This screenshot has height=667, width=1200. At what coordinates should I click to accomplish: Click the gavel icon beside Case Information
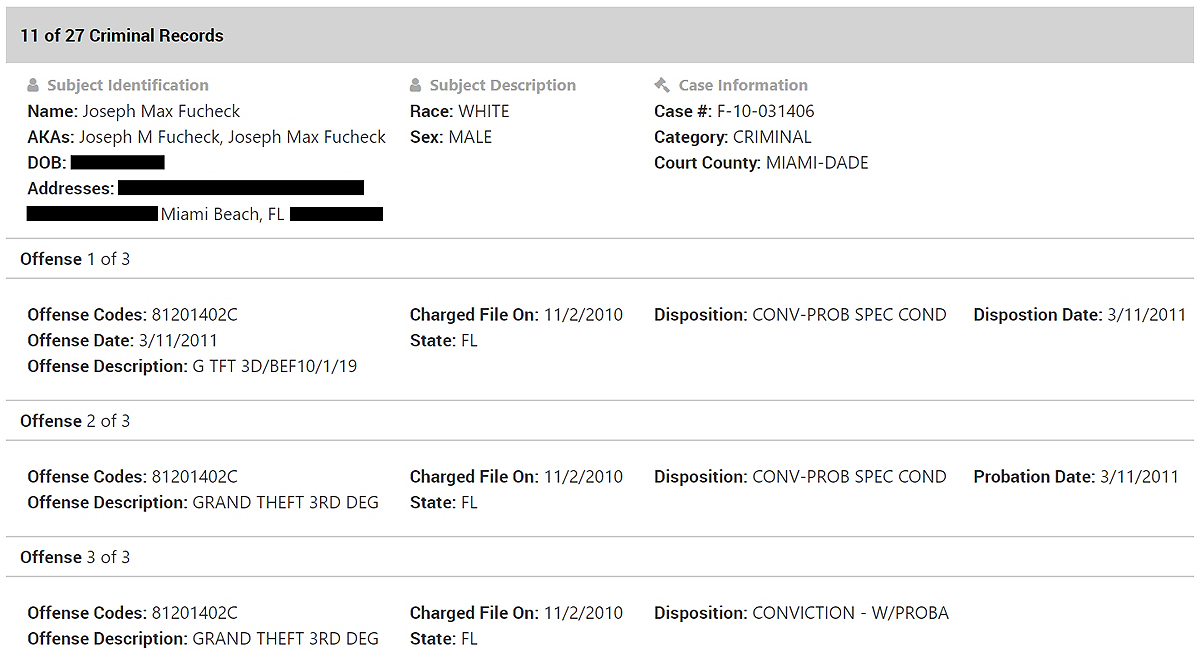tap(662, 86)
